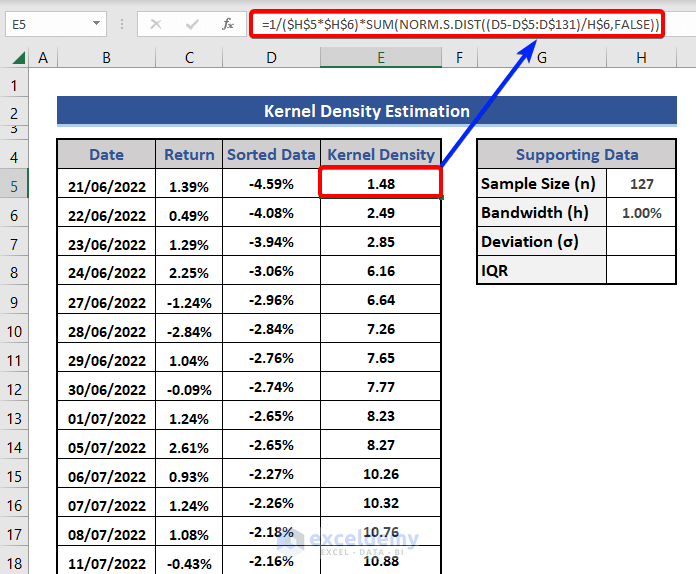Screen dimensions: 696x574
Task: Select row 15 header
Action: pos(14,476)
